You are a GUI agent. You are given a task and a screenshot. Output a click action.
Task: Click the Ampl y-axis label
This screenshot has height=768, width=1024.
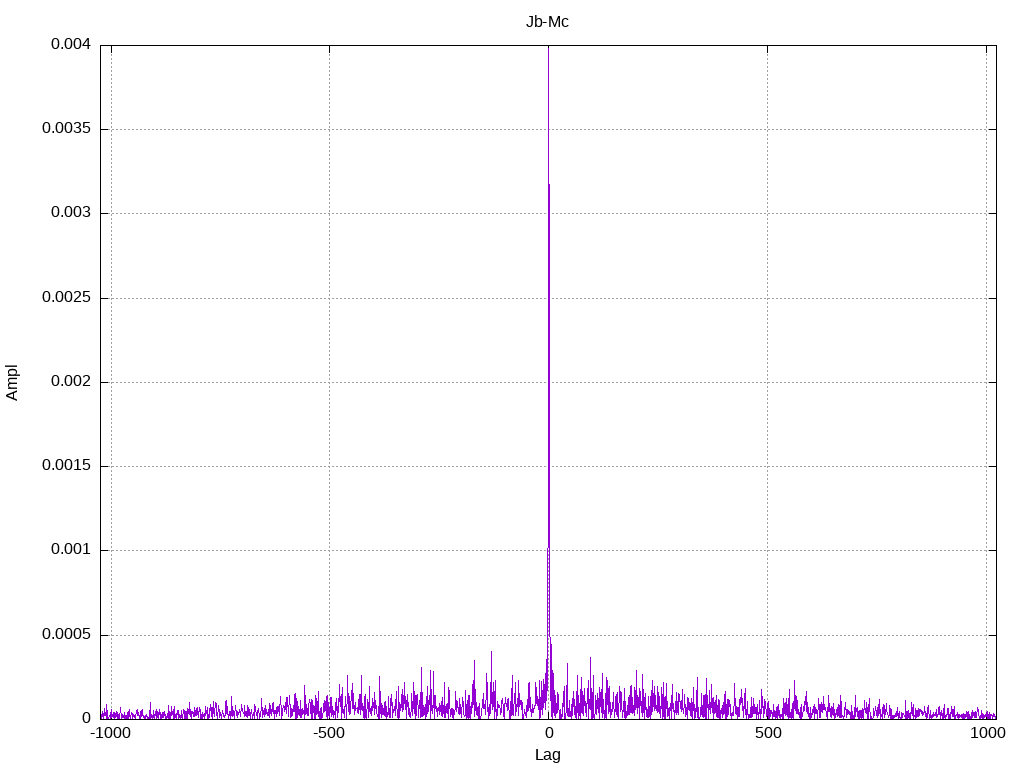coord(12,382)
